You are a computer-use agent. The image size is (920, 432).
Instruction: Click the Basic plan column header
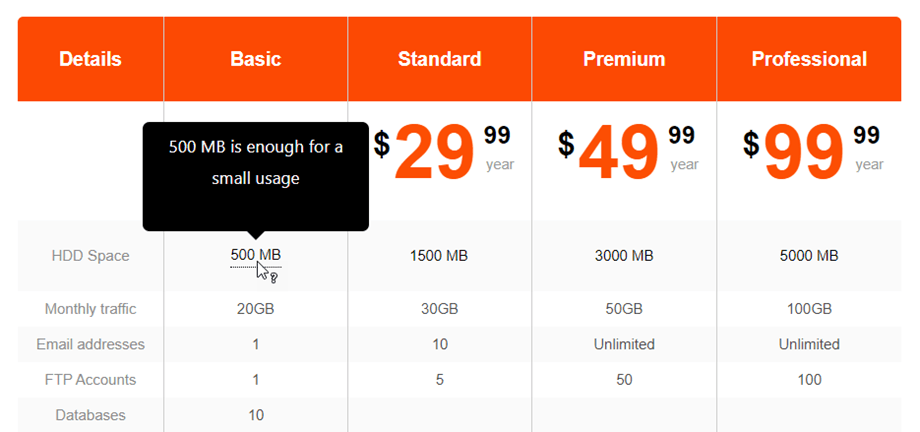pyautogui.click(x=255, y=59)
